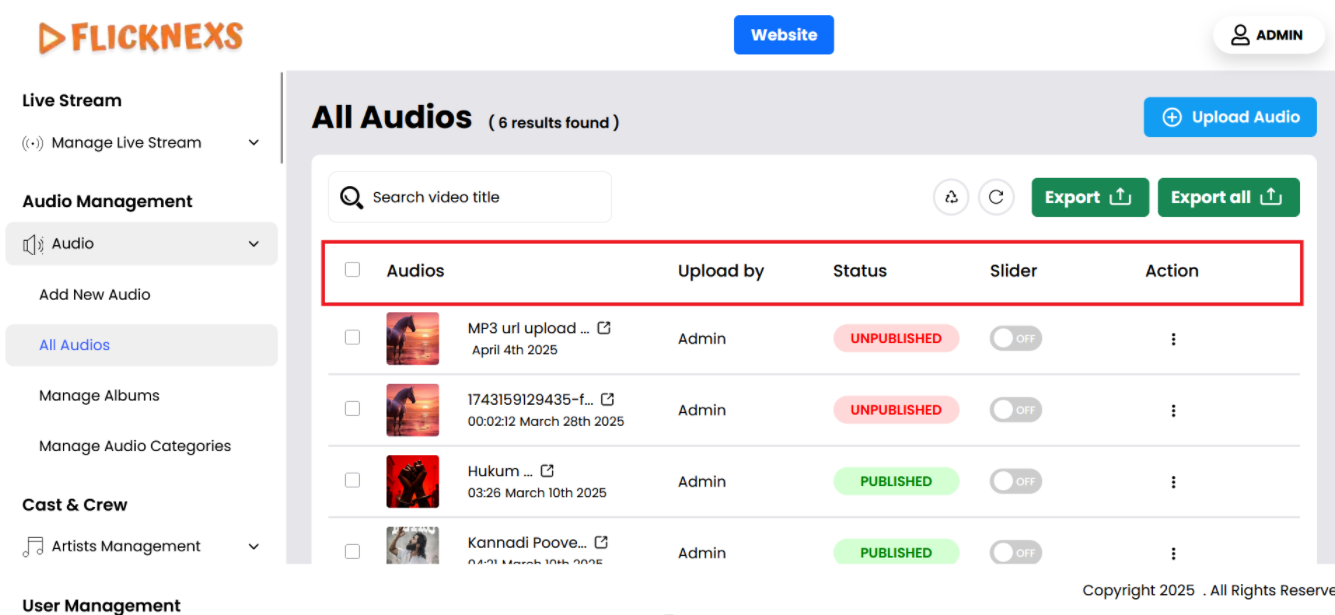Open Manage Albums in the sidebar
The height and width of the screenshot is (615, 1335).
(99, 396)
